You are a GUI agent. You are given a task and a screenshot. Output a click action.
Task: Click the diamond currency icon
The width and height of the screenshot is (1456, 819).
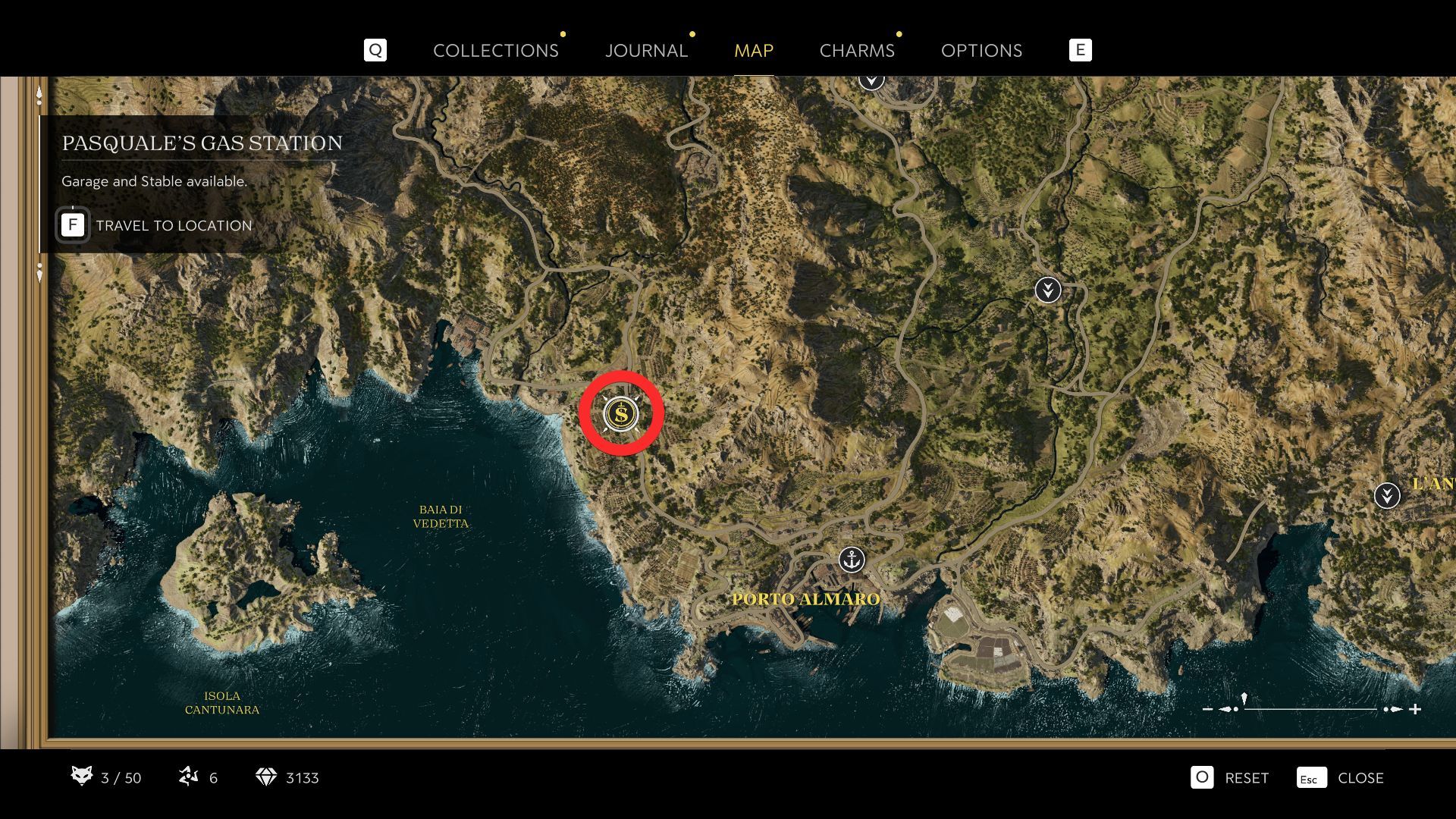coord(266,777)
